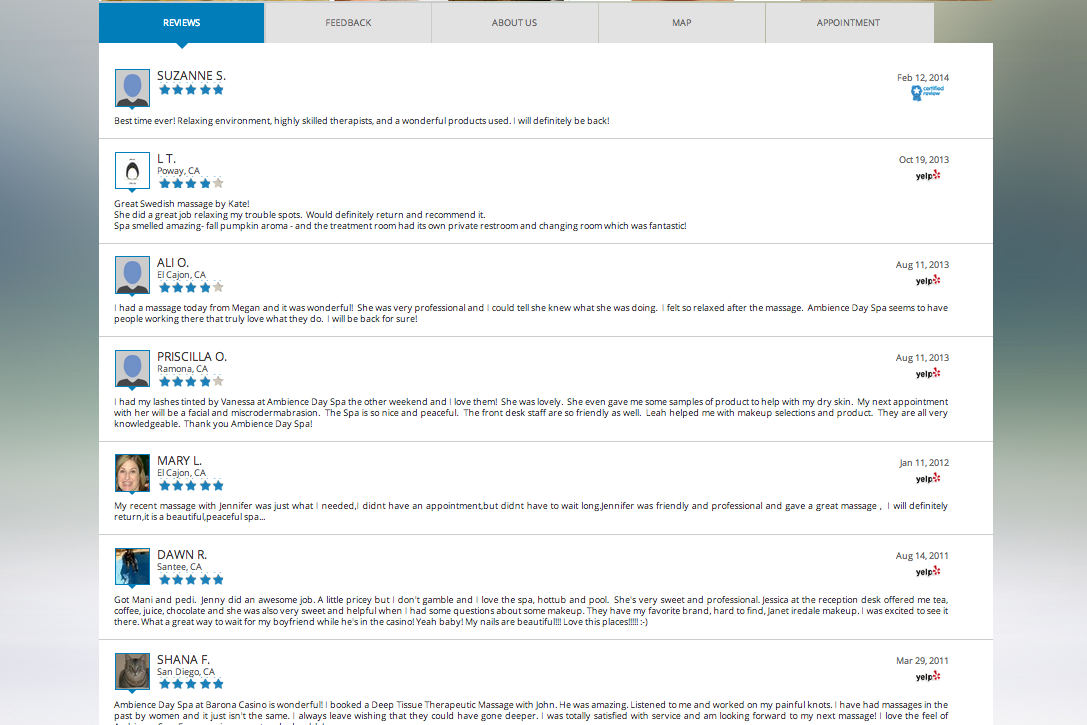Click the Yelp logo on Priscilla O.'s review

coord(928,374)
